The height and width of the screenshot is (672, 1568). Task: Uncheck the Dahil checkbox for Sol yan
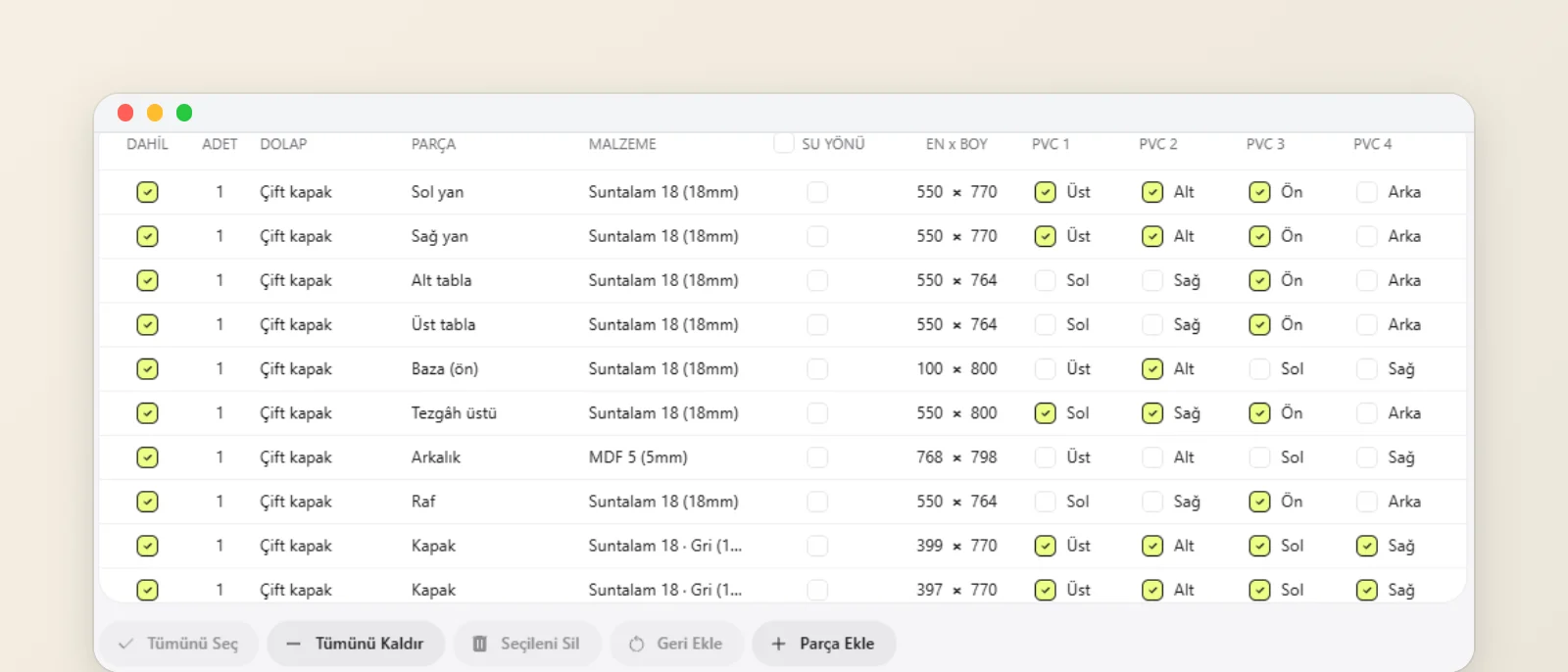pos(147,192)
